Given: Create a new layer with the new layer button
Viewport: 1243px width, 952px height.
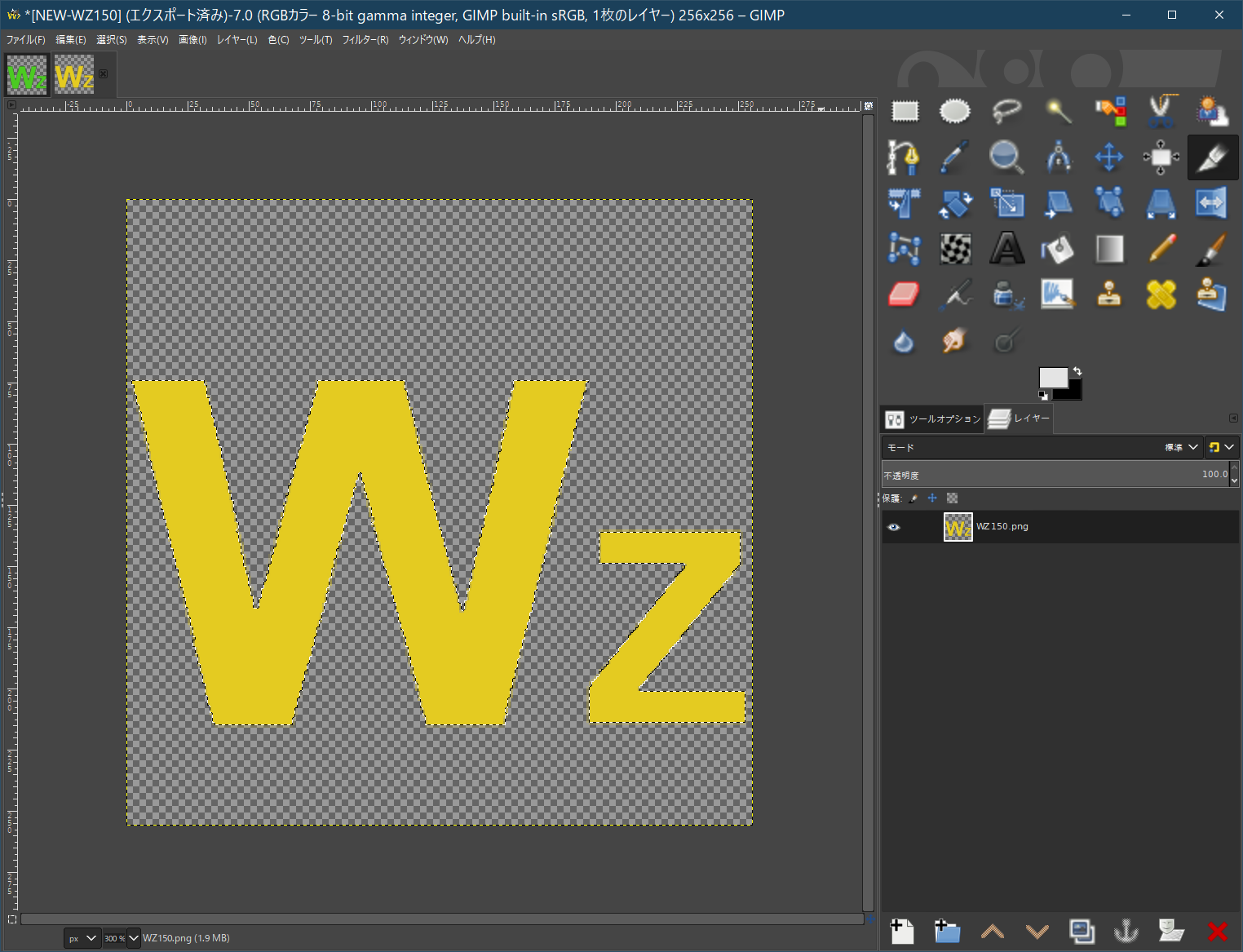Looking at the screenshot, I should click(902, 931).
